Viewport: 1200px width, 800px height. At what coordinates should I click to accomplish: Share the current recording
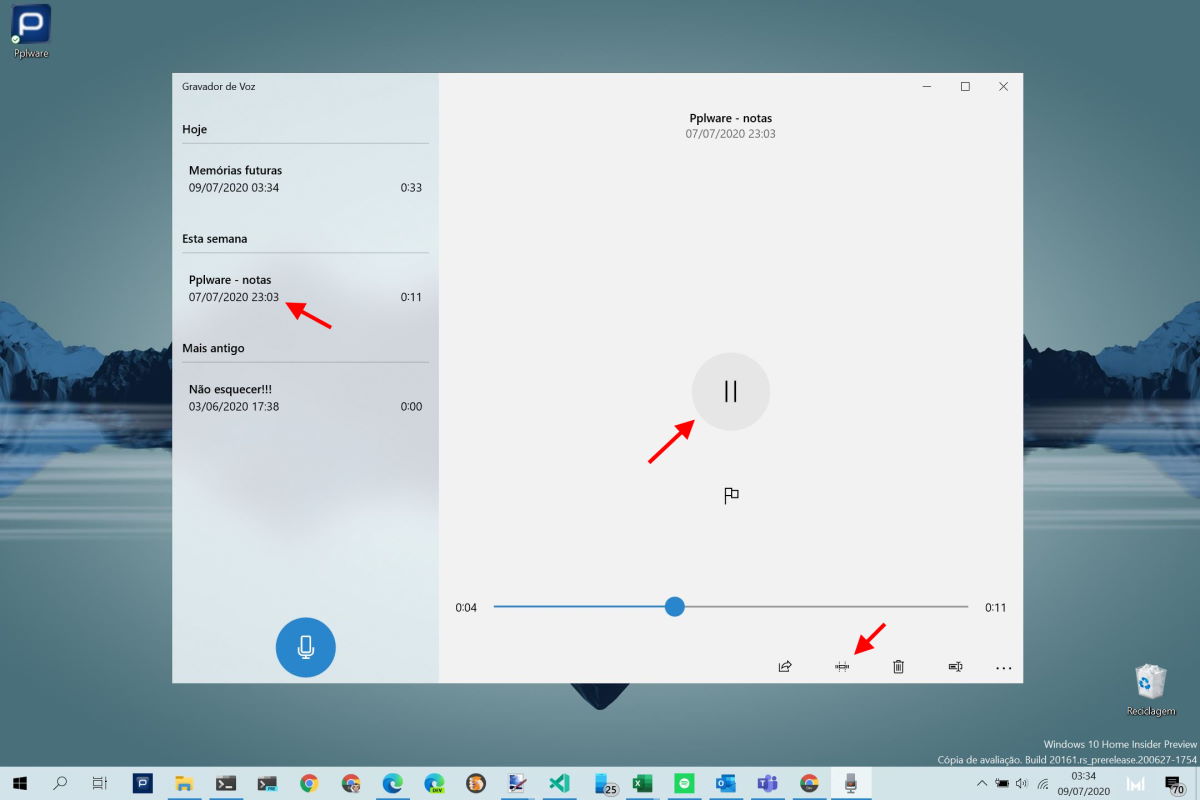click(785, 667)
